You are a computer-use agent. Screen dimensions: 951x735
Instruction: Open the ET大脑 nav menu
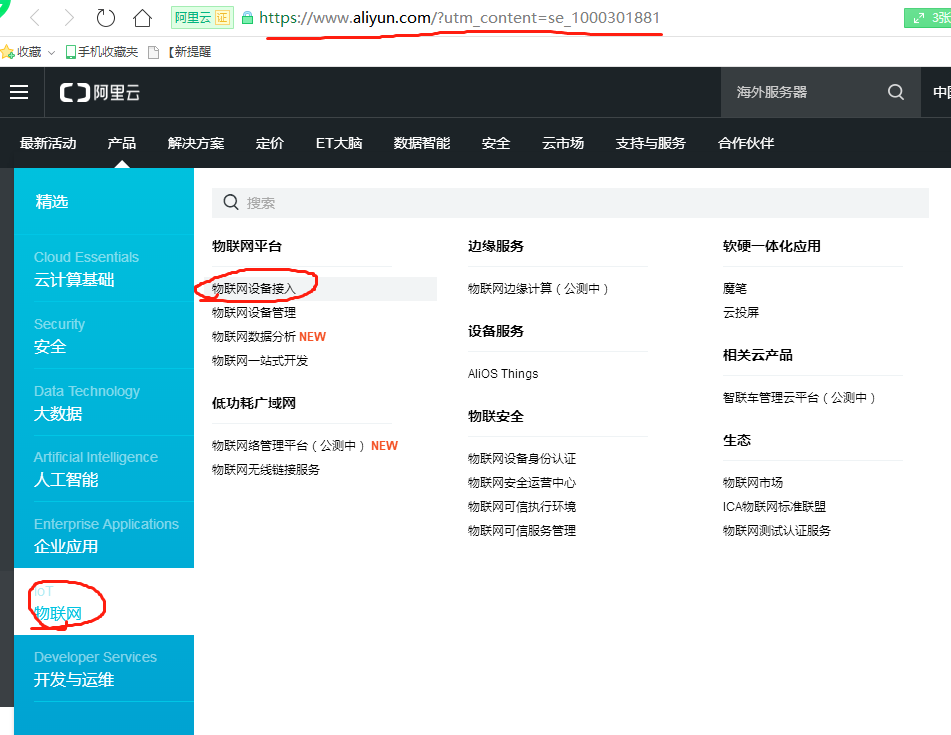[x=338, y=143]
